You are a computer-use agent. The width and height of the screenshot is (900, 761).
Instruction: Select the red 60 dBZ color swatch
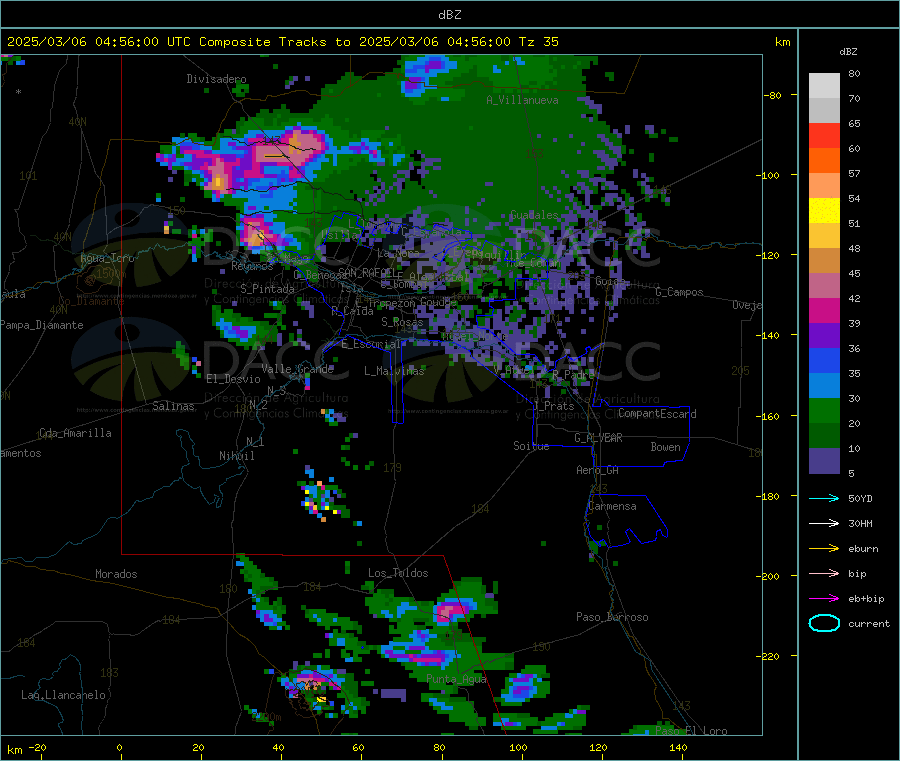click(x=824, y=135)
